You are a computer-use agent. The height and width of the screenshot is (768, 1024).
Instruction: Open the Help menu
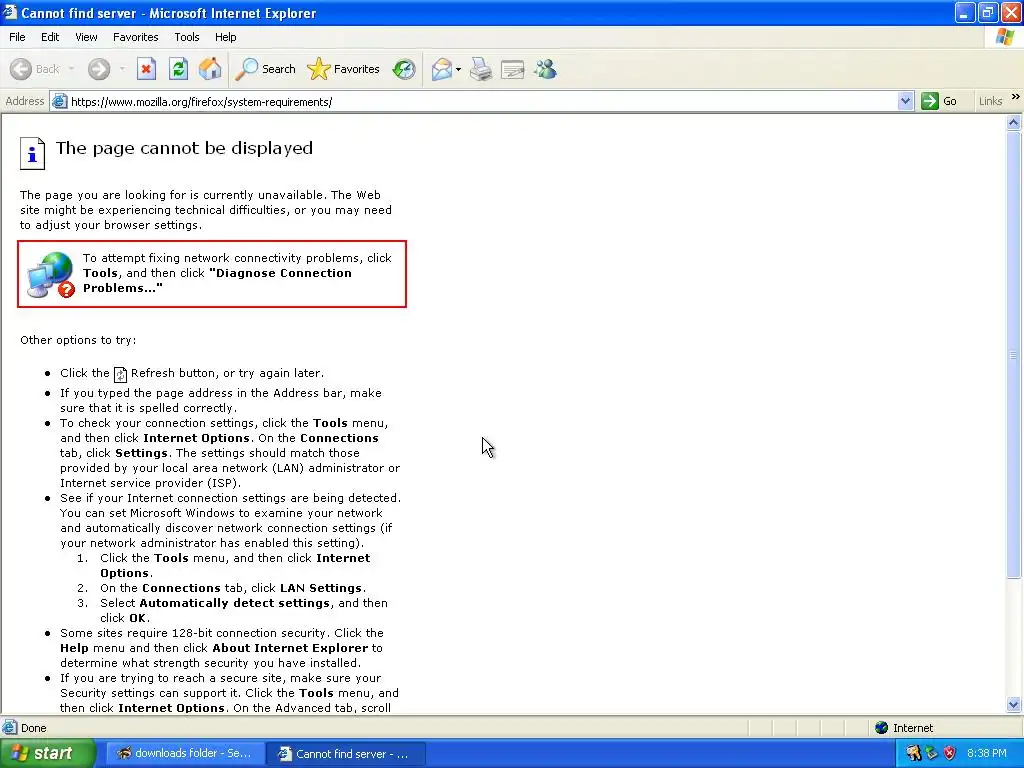[225, 37]
